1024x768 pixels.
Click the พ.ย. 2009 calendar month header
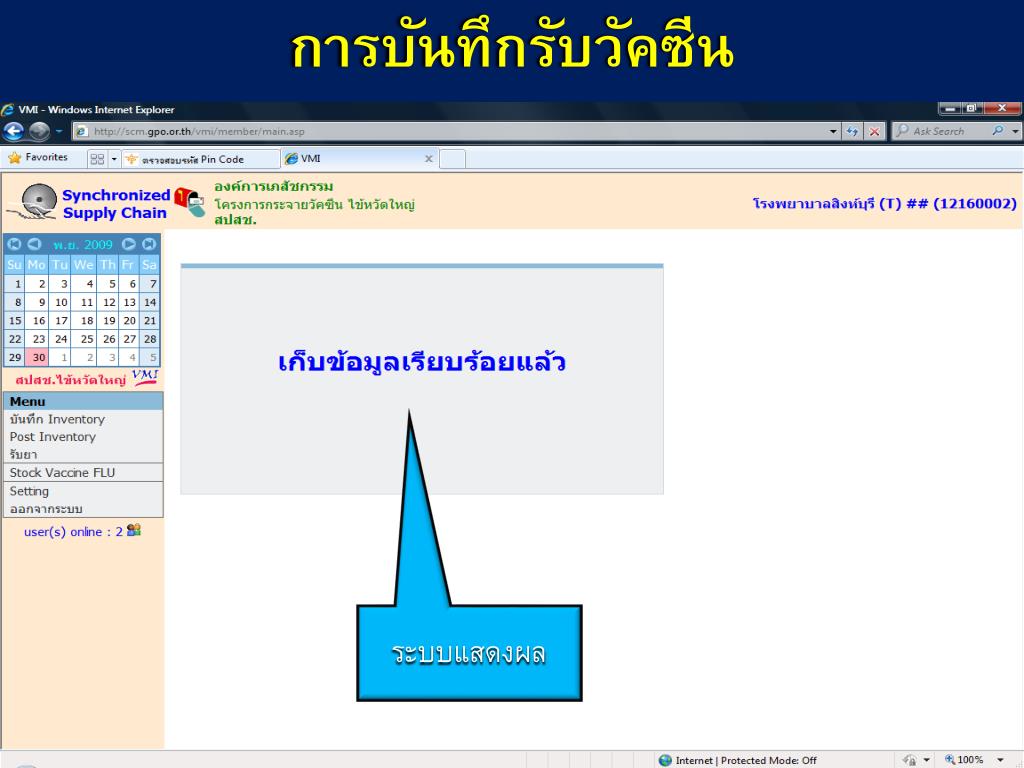[82, 245]
